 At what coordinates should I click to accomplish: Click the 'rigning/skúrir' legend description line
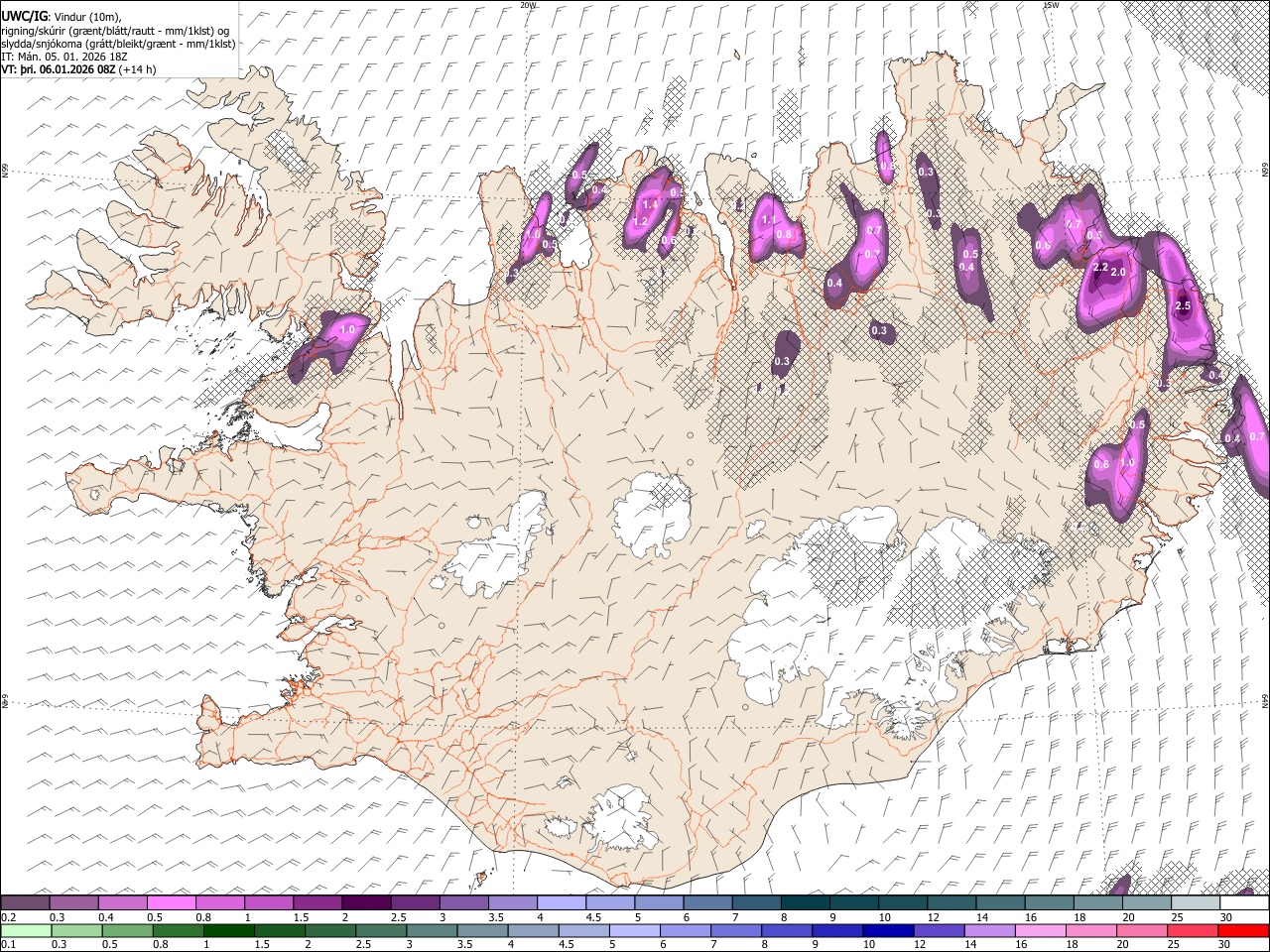pyautogui.click(x=116, y=30)
